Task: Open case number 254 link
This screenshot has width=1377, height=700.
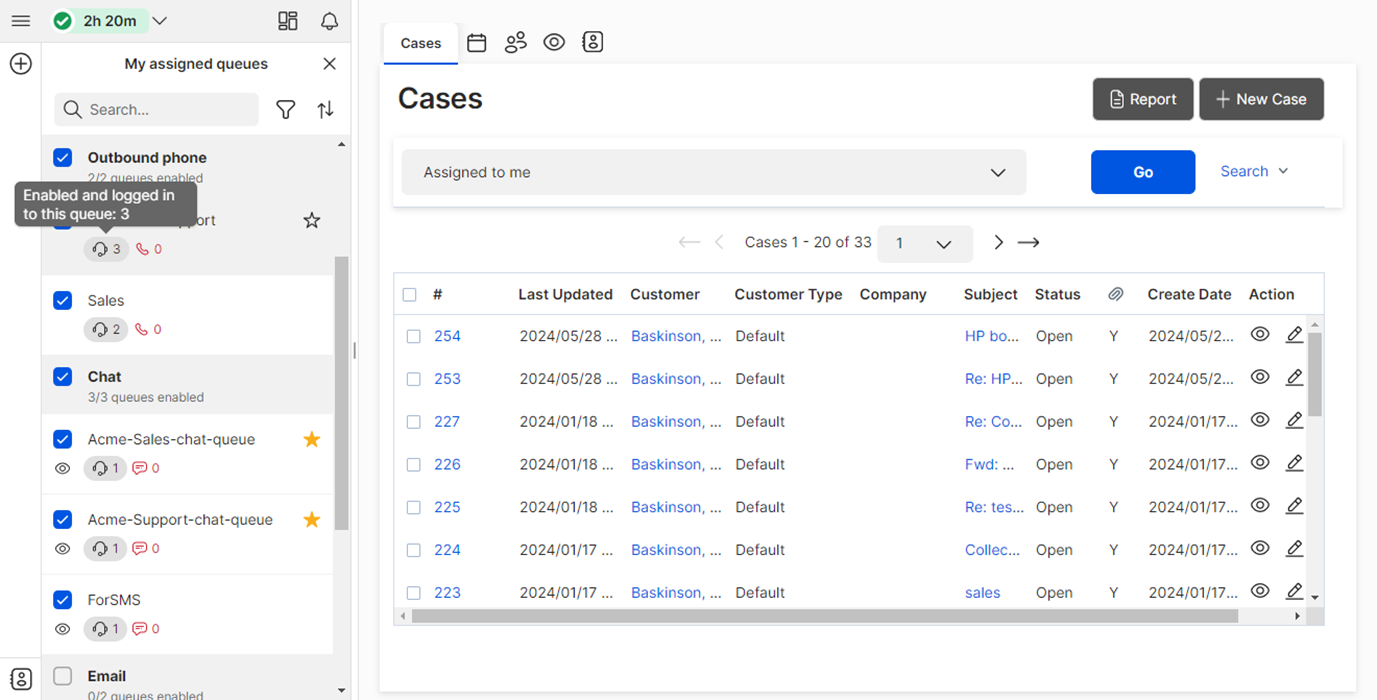Action: coord(447,336)
